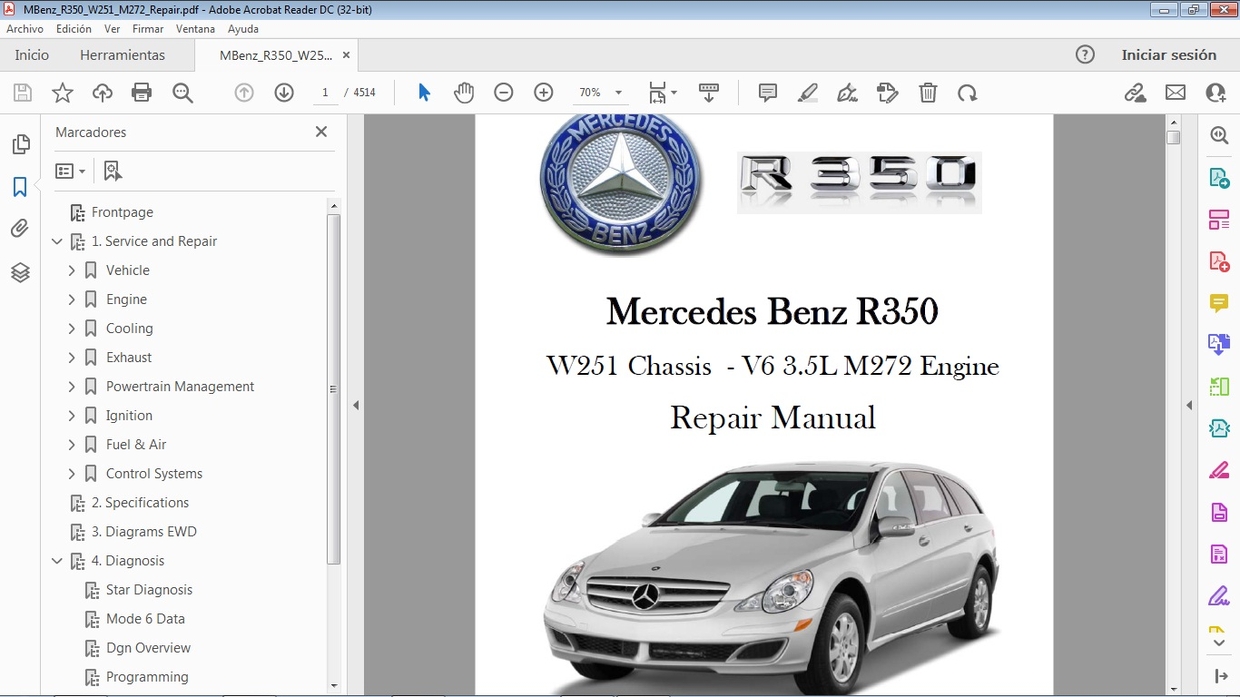This screenshot has width=1240, height=697.
Task: Click the page number input field
Action: tap(324, 93)
